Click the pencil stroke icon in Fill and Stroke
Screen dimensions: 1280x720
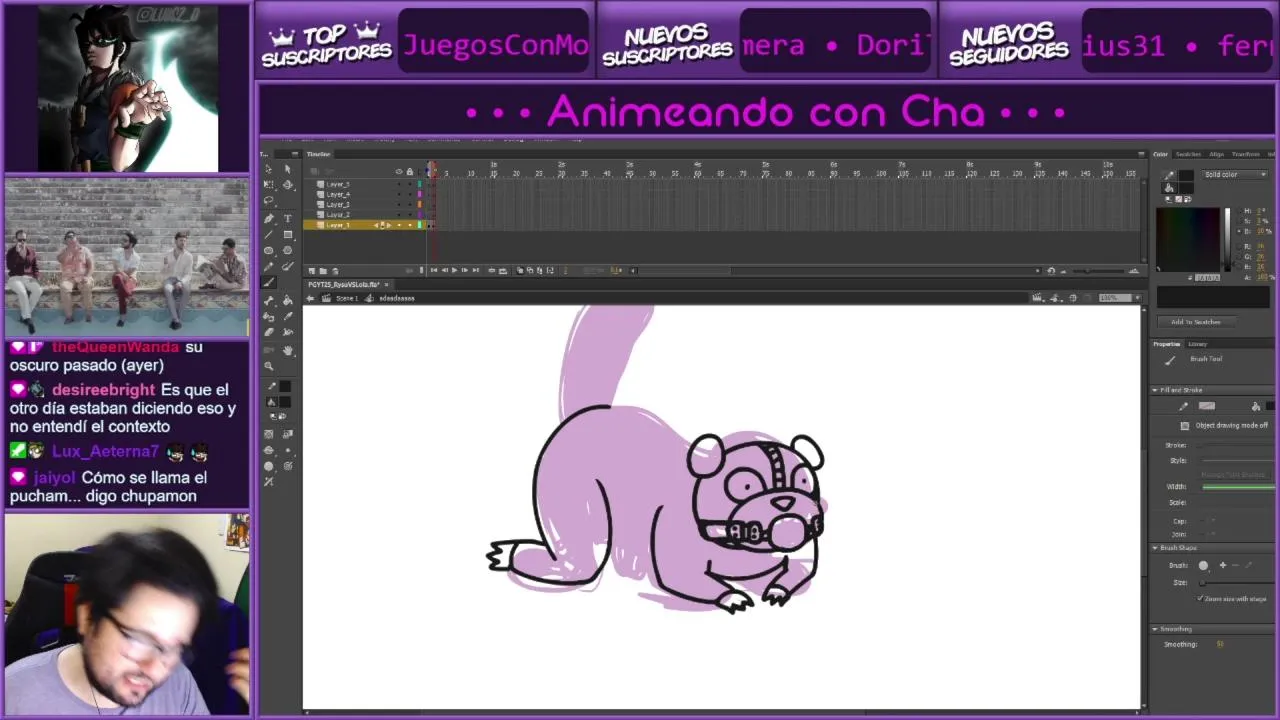point(1184,406)
